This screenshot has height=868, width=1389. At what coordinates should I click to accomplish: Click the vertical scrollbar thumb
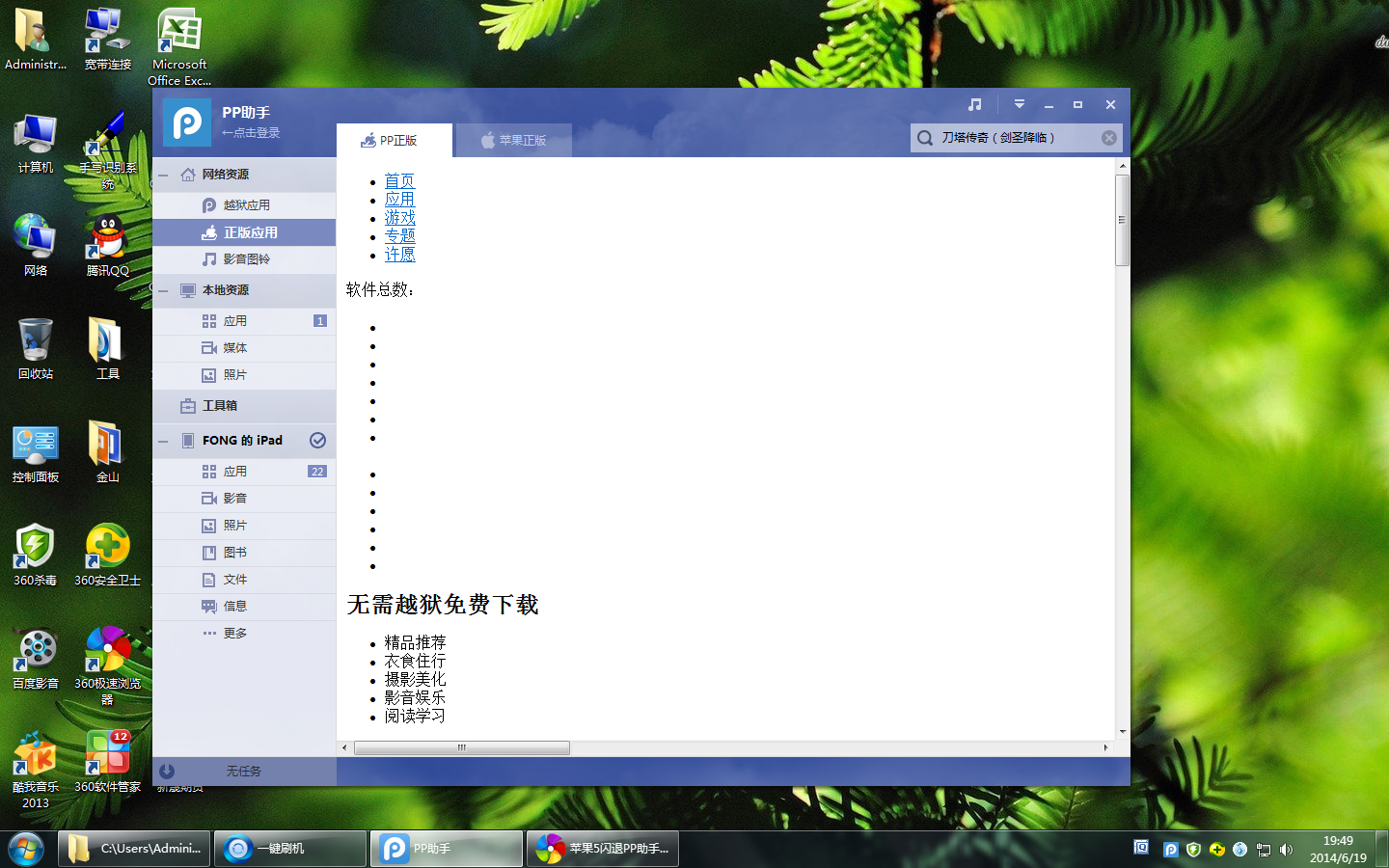(x=1122, y=220)
